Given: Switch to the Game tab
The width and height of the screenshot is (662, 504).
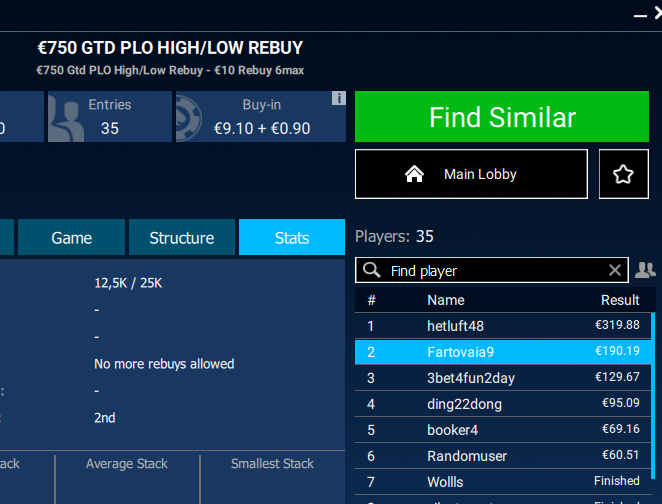Looking at the screenshot, I should coord(71,237).
